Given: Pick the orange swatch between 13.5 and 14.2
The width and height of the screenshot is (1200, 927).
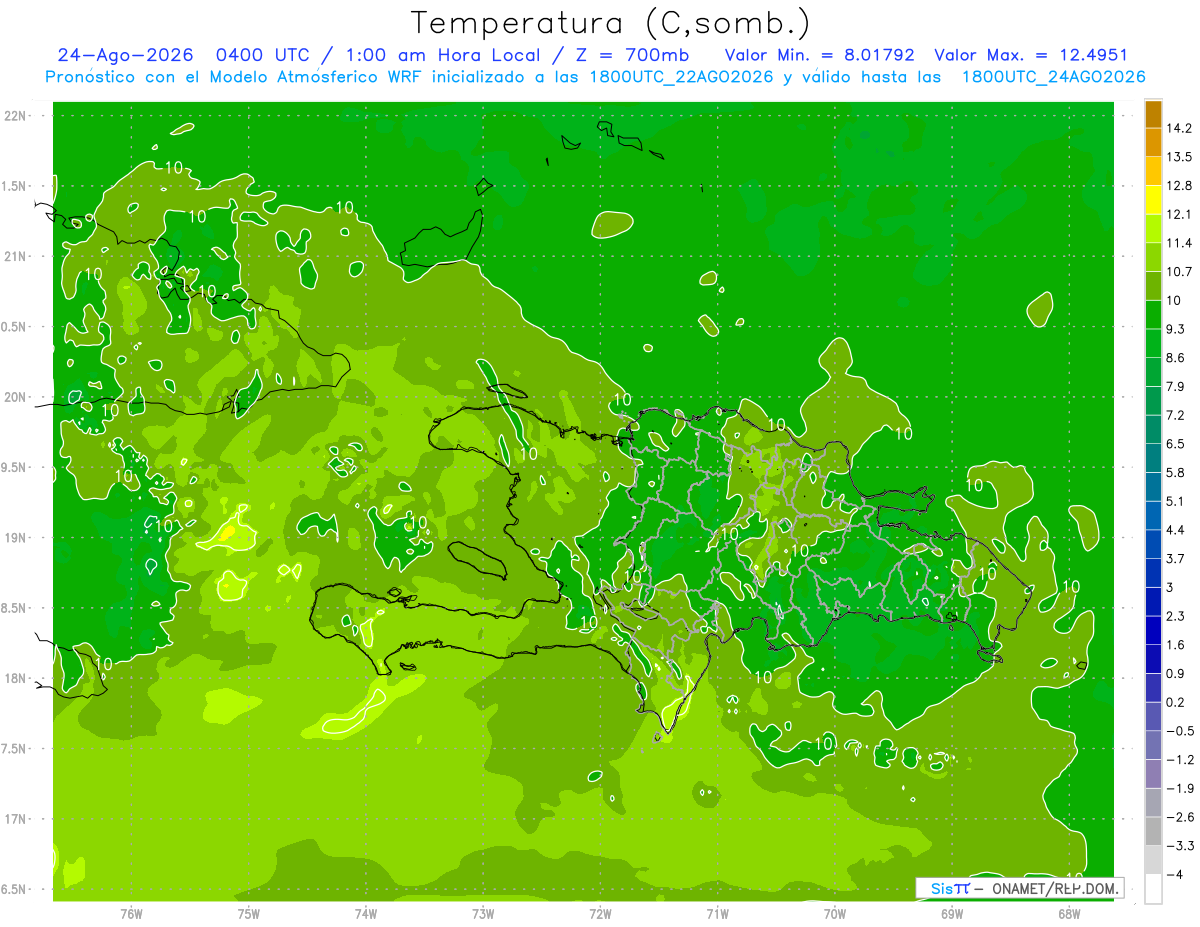Looking at the screenshot, I should 1153,143.
